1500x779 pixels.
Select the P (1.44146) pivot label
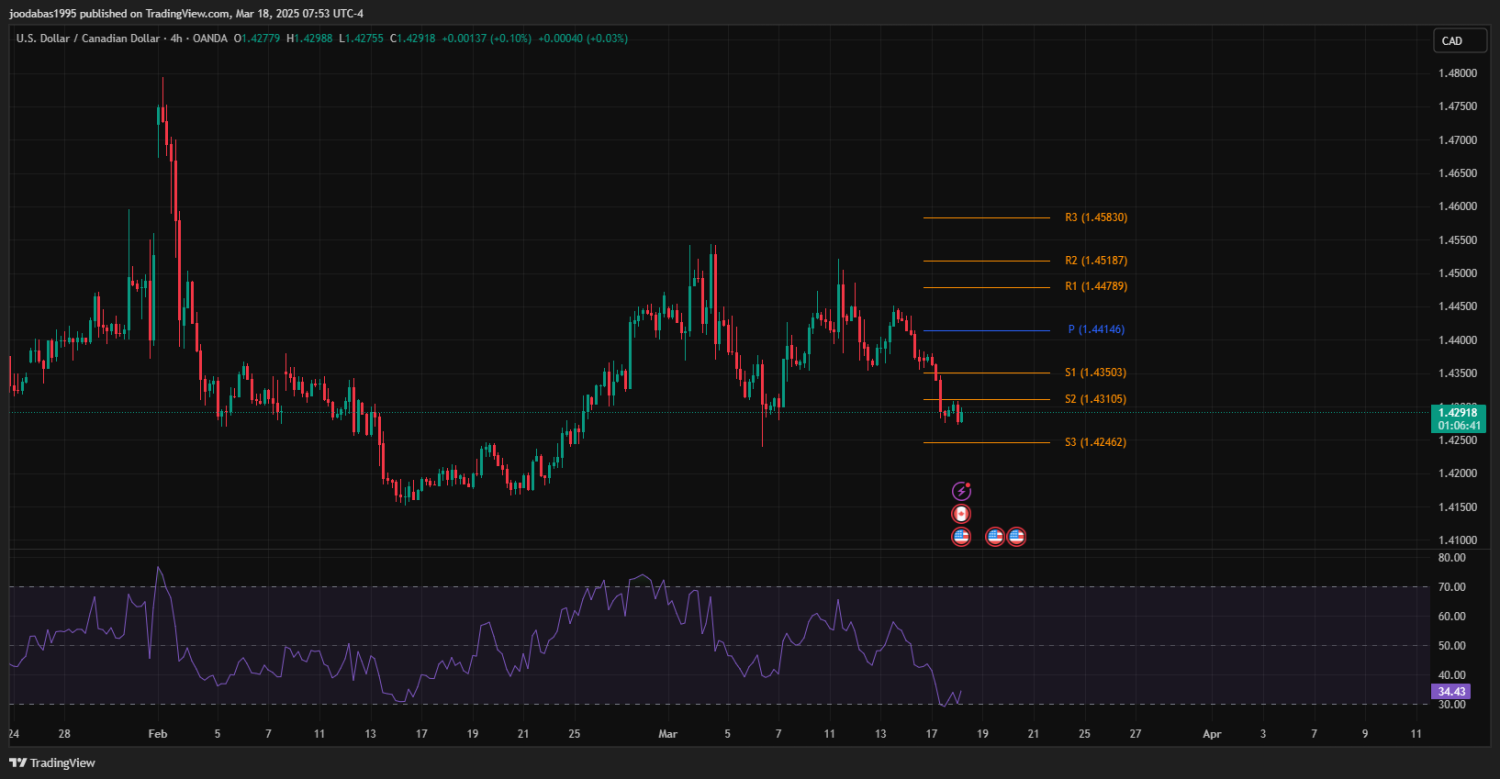[x=1097, y=329]
